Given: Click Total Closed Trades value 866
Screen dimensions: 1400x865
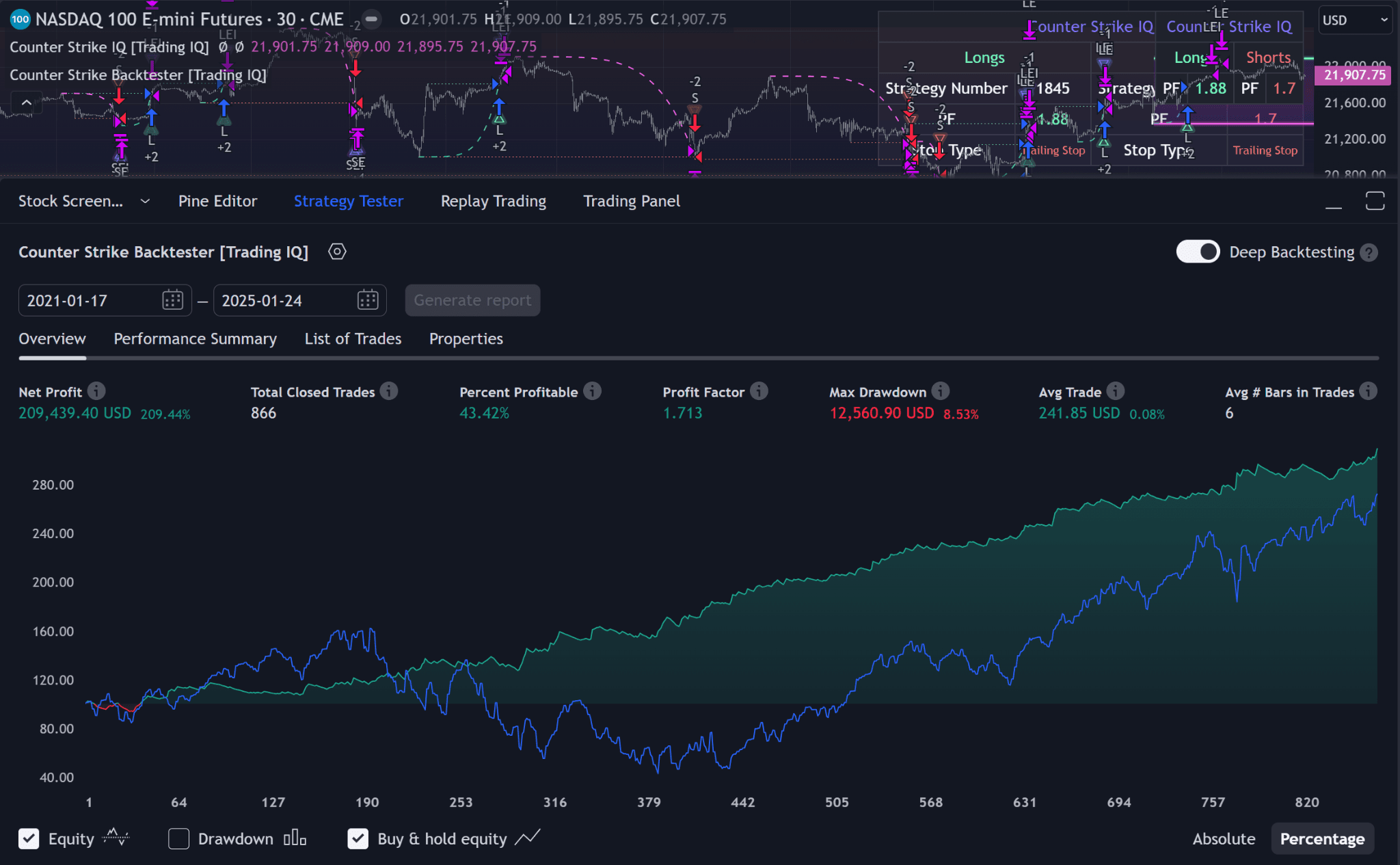Looking at the screenshot, I should point(263,413).
